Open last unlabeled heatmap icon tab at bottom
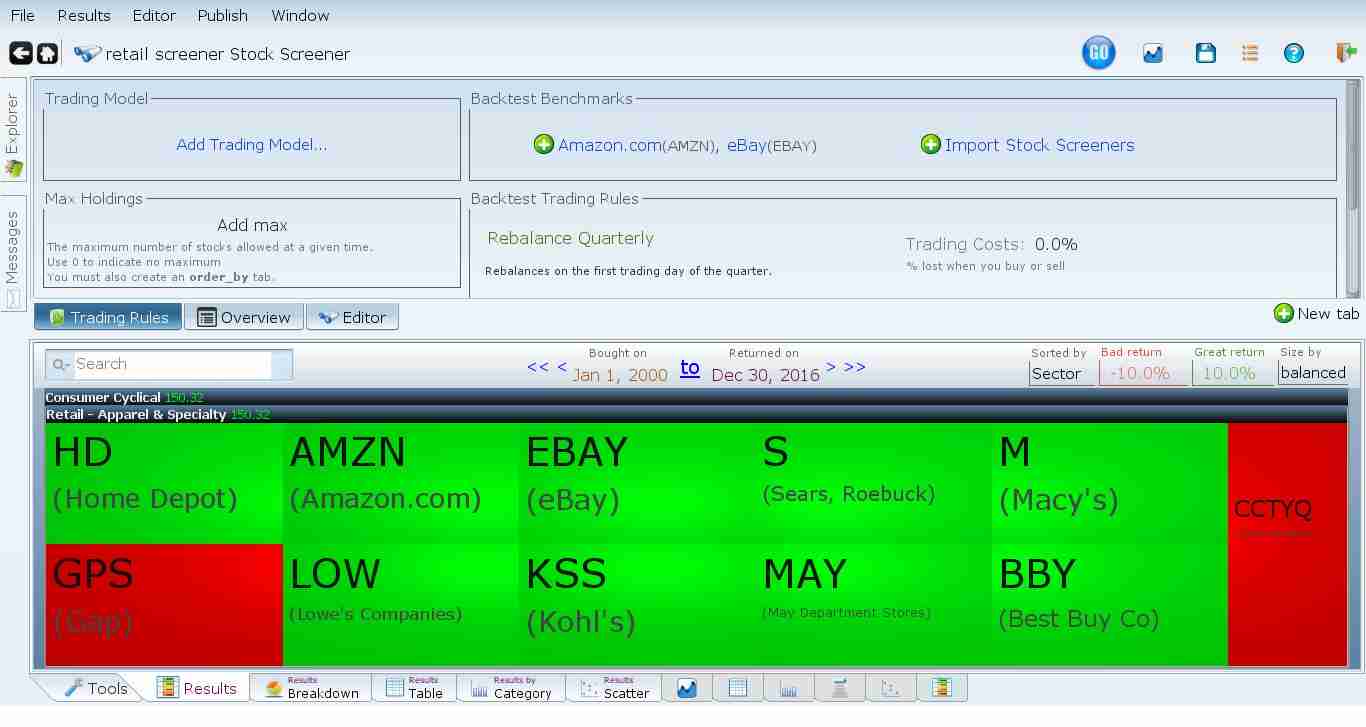The image size is (1366, 727). [941, 688]
